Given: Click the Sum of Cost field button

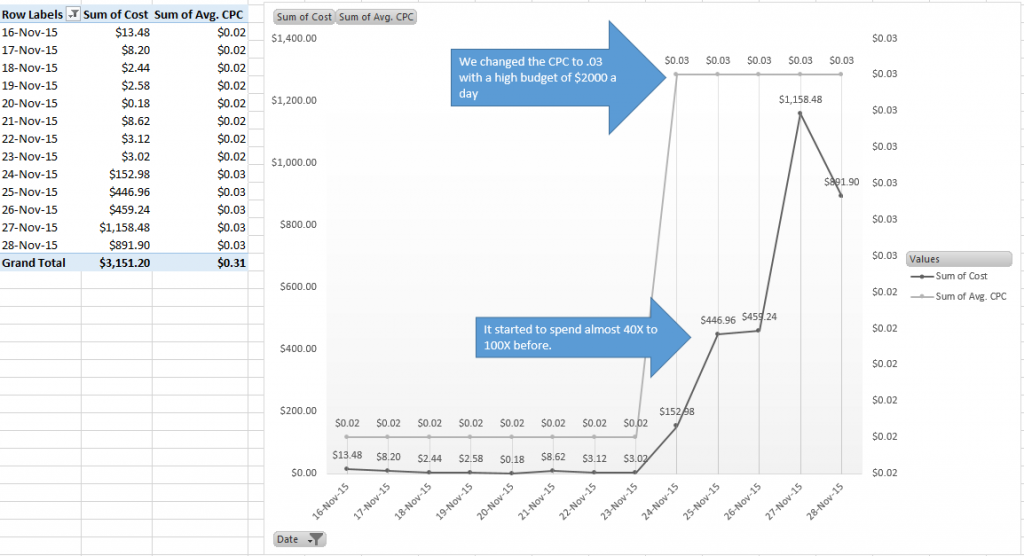Looking at the screenshot, I should click(x=304, y=17).
